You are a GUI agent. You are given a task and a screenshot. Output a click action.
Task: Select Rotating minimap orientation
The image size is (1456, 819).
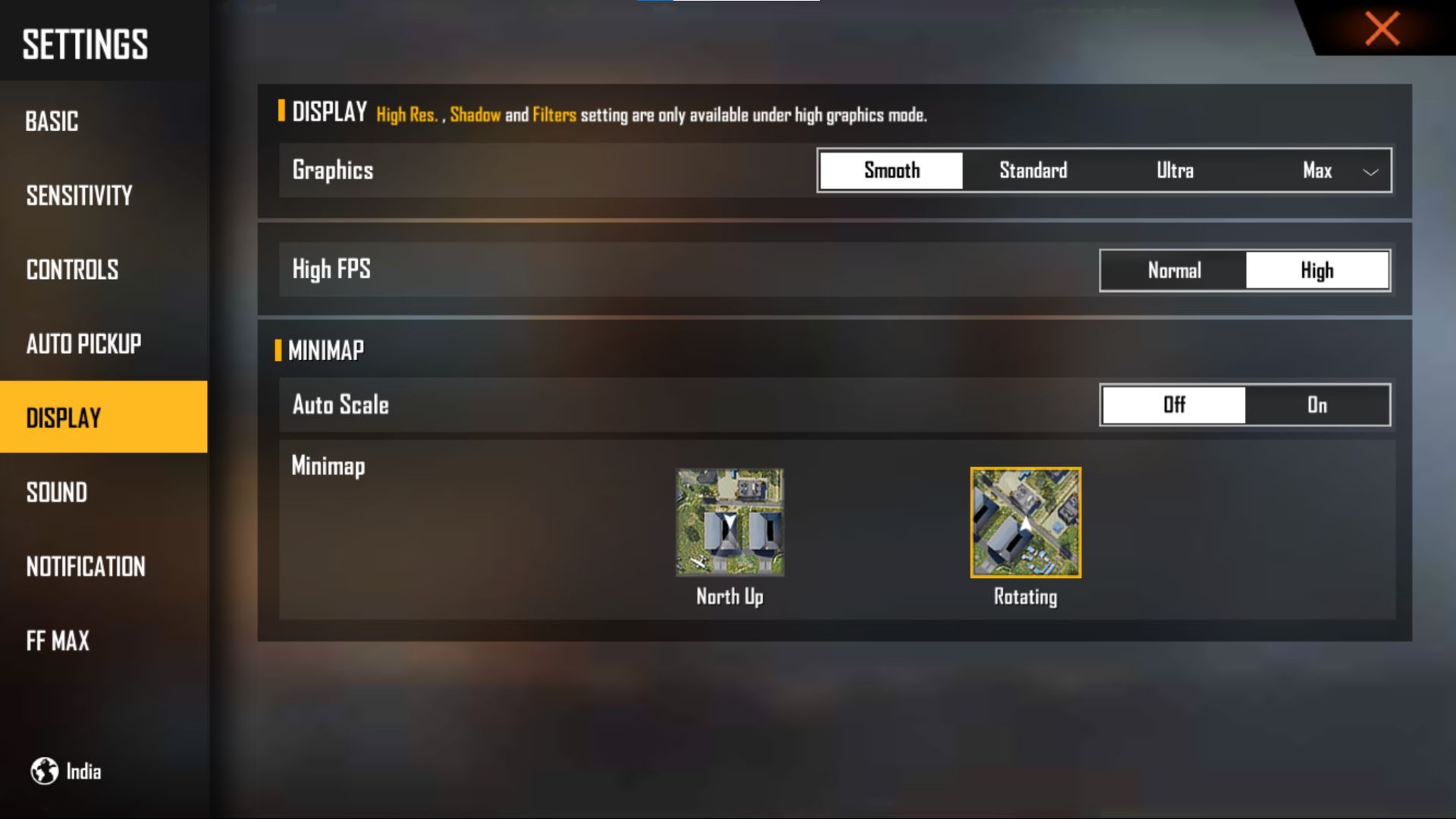(1024, 521)
